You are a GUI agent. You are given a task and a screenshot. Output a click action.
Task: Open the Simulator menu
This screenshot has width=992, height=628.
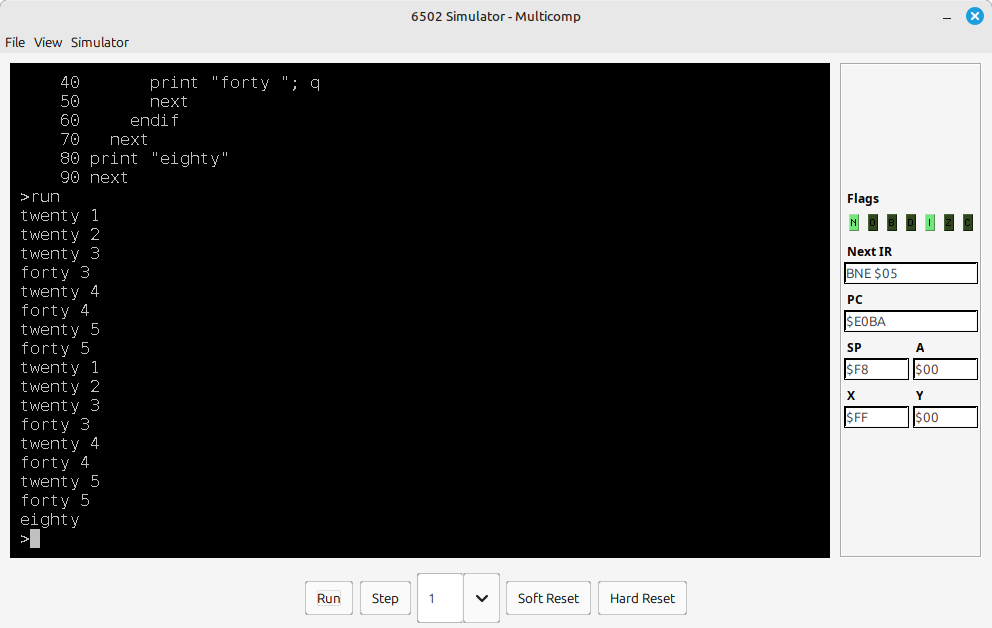[99, 42]
